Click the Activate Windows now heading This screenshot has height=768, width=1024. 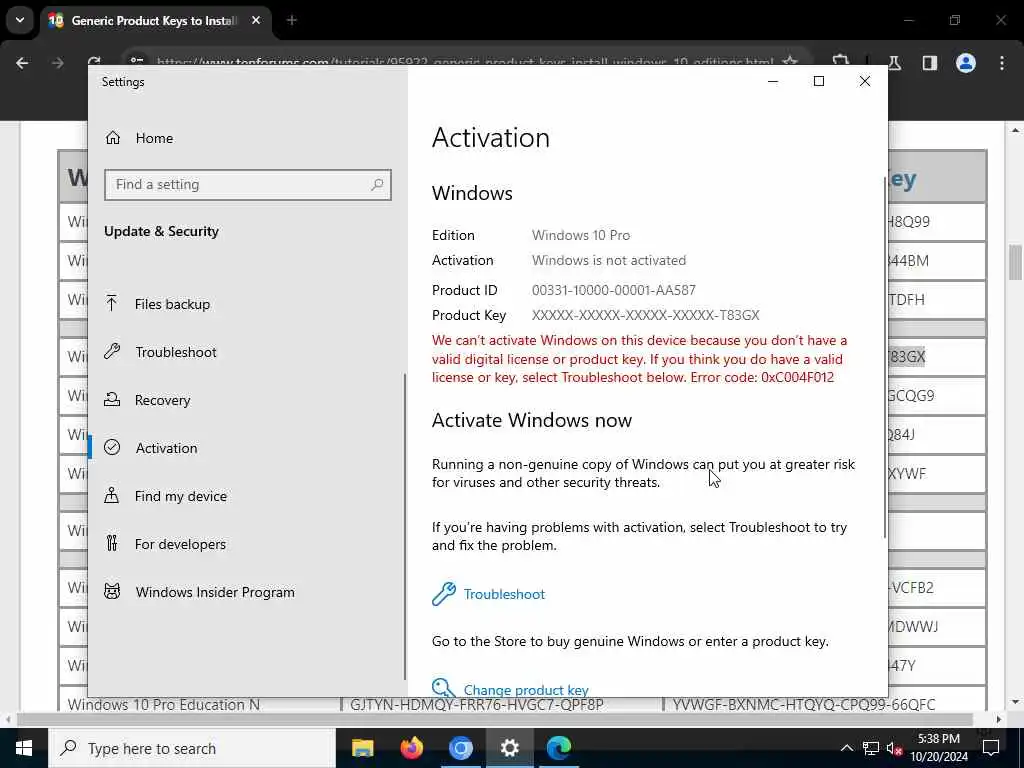coord(532,420)
